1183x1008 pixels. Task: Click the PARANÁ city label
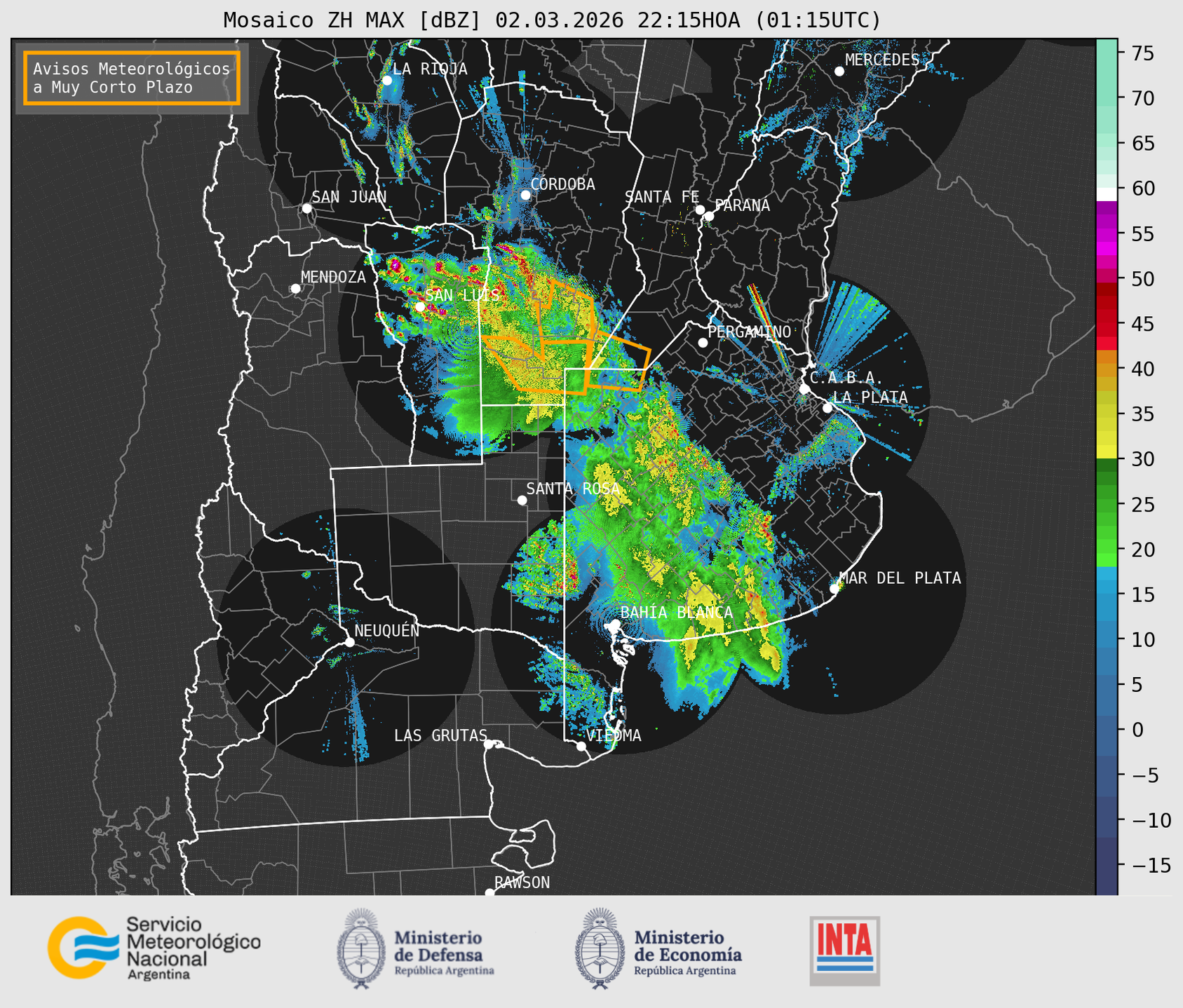742,205
